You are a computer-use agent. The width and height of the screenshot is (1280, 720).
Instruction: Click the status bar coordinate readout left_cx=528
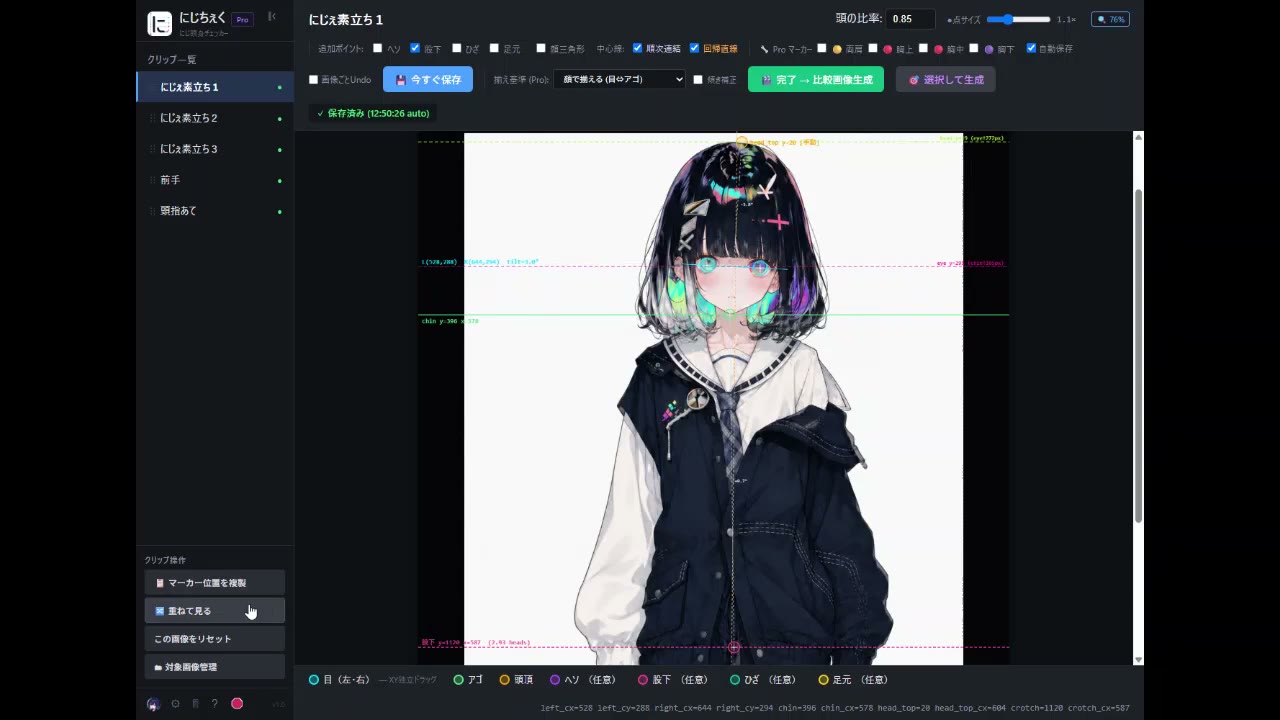(566, 708)
